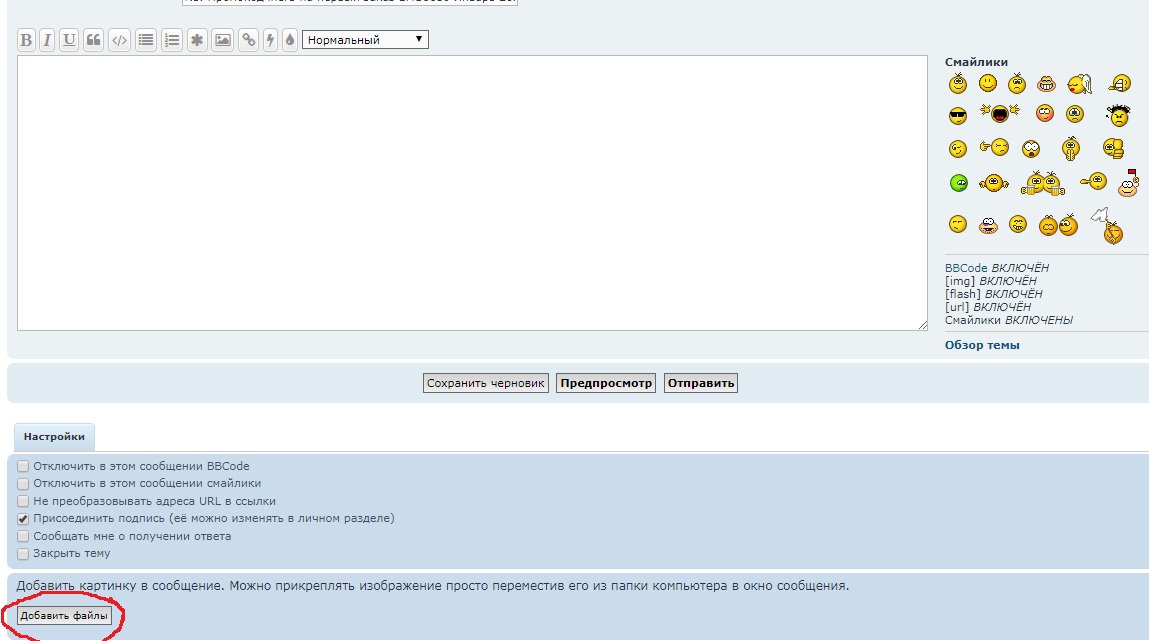The image size is (1149, 641).
Task: Insert image tag button
Action: point(223,40)
